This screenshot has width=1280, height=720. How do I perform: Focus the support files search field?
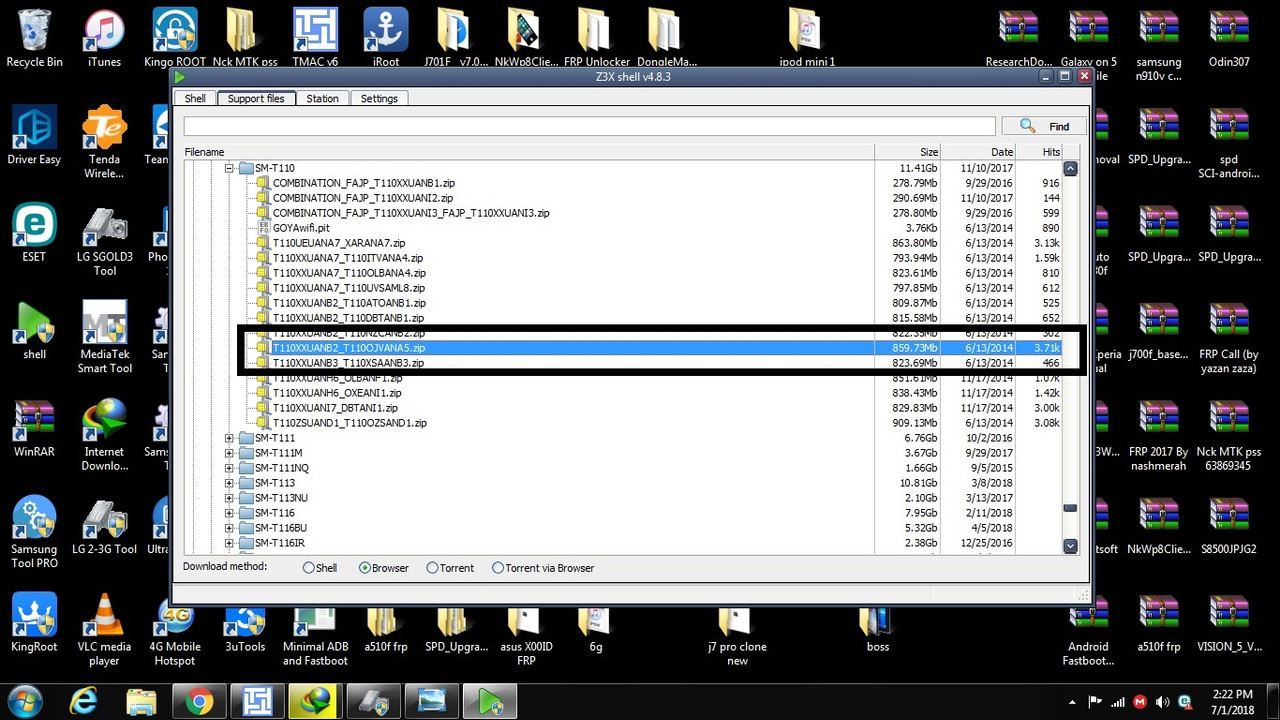click(589, 126)
